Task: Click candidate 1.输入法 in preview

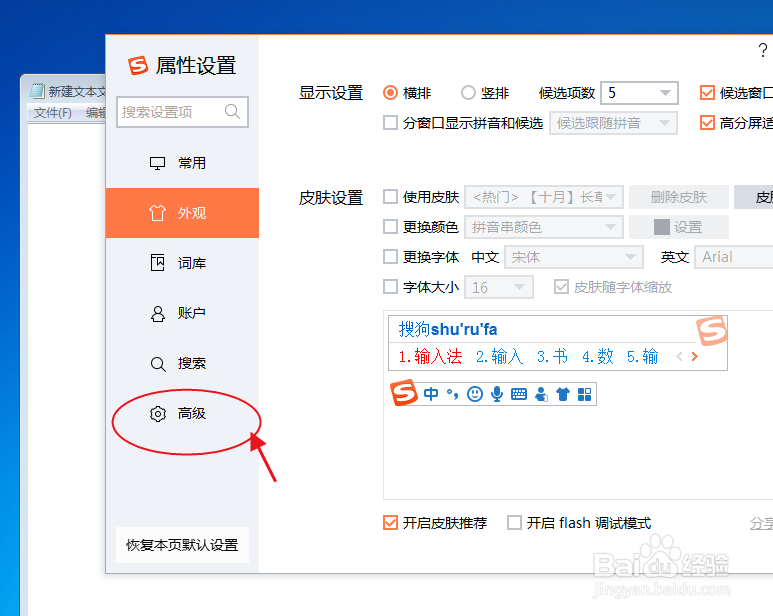Action: [430, 356]
